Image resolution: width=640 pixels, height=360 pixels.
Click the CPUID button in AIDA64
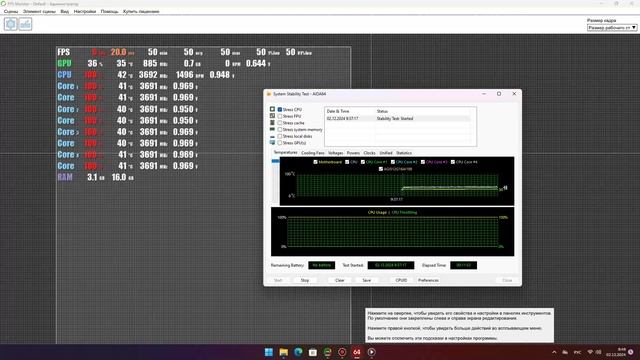point(401,280)
